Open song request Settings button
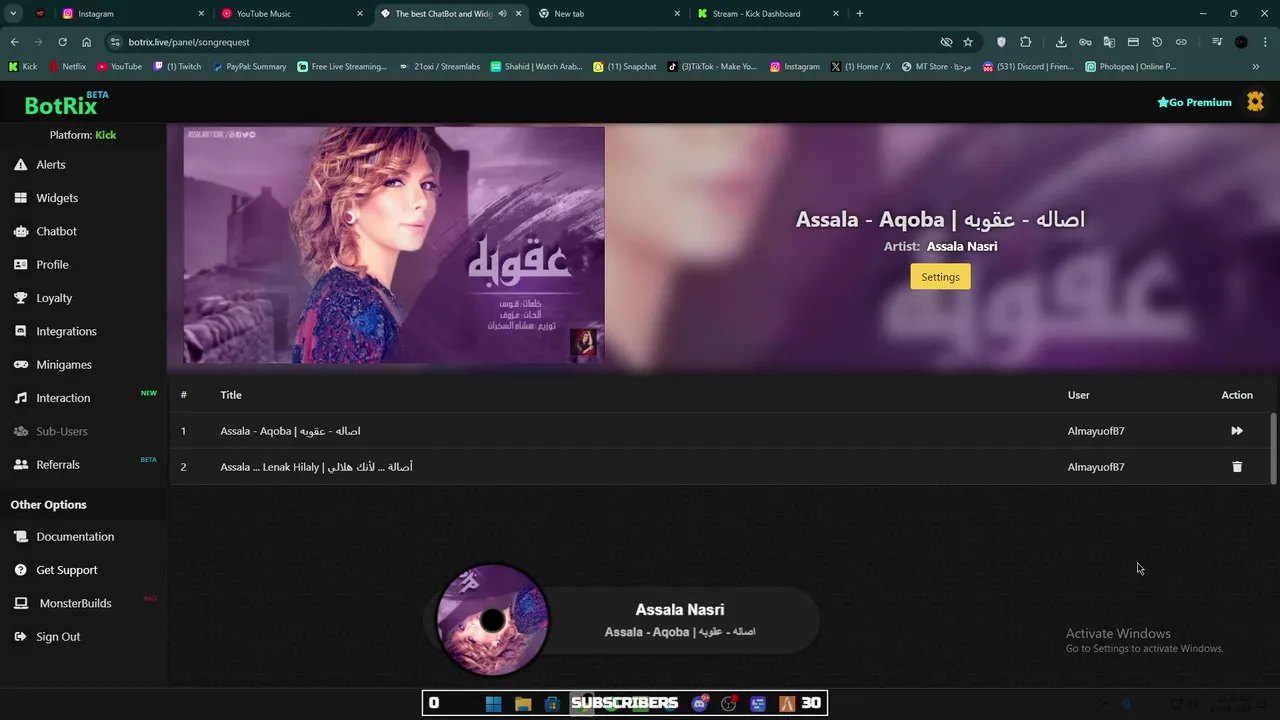The width and height of the screenshot is (1280, 720). (940, 277)
